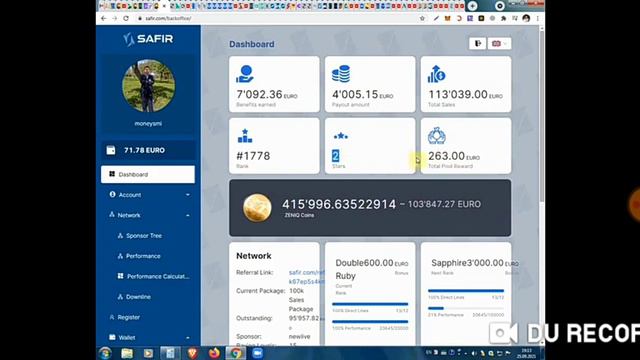The height and width of the screenshot is (360, 640).
Task: Click the Performance Calculator grid icon
Action: coord(120,276)
